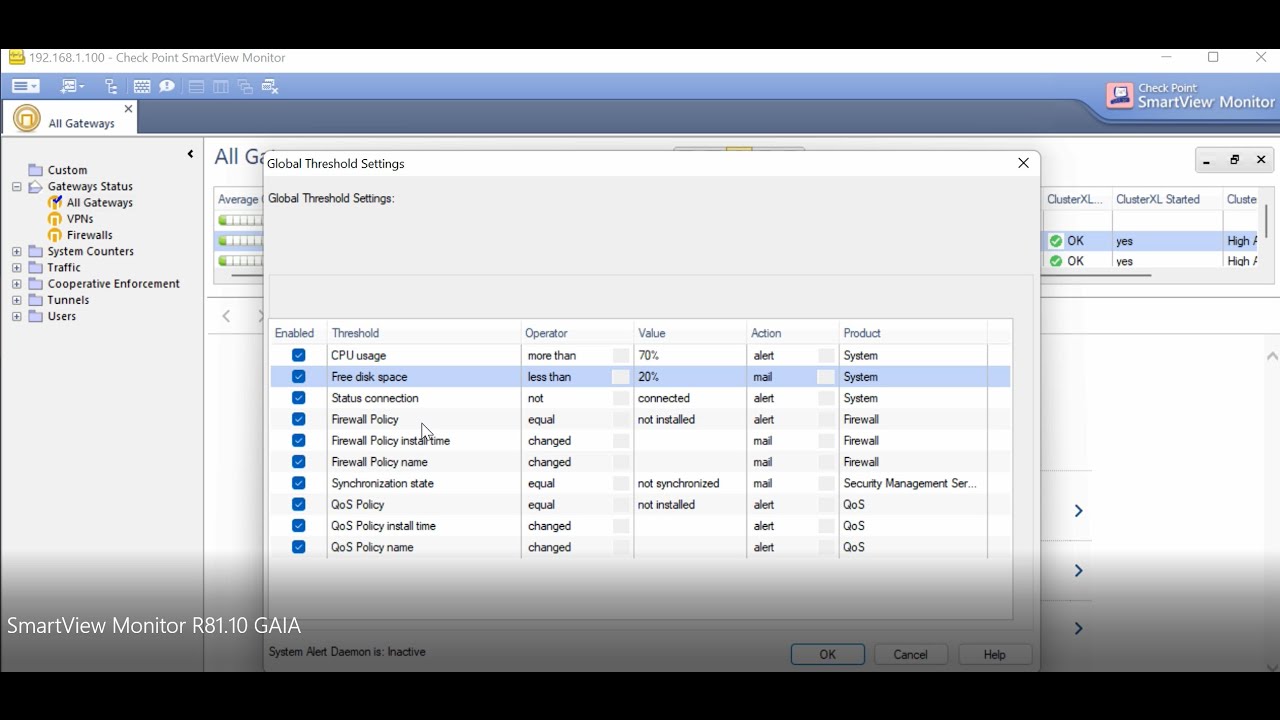Open action dropdown for Free disk space
Screen dimensions: 1280x720
[x=826, y=377]
